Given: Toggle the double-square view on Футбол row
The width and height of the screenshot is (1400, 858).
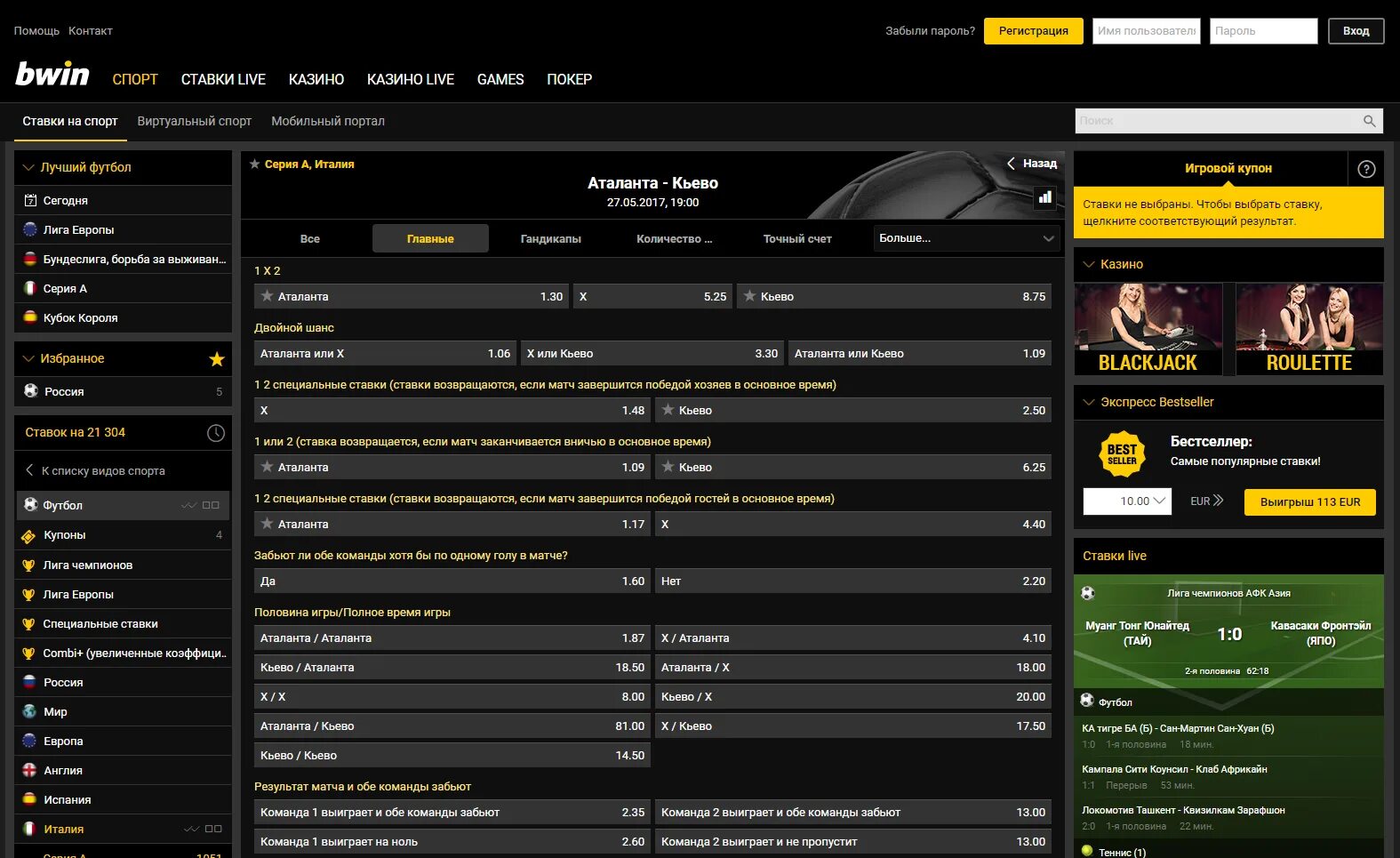Looking at the screenshot, I should pos(211,505).
